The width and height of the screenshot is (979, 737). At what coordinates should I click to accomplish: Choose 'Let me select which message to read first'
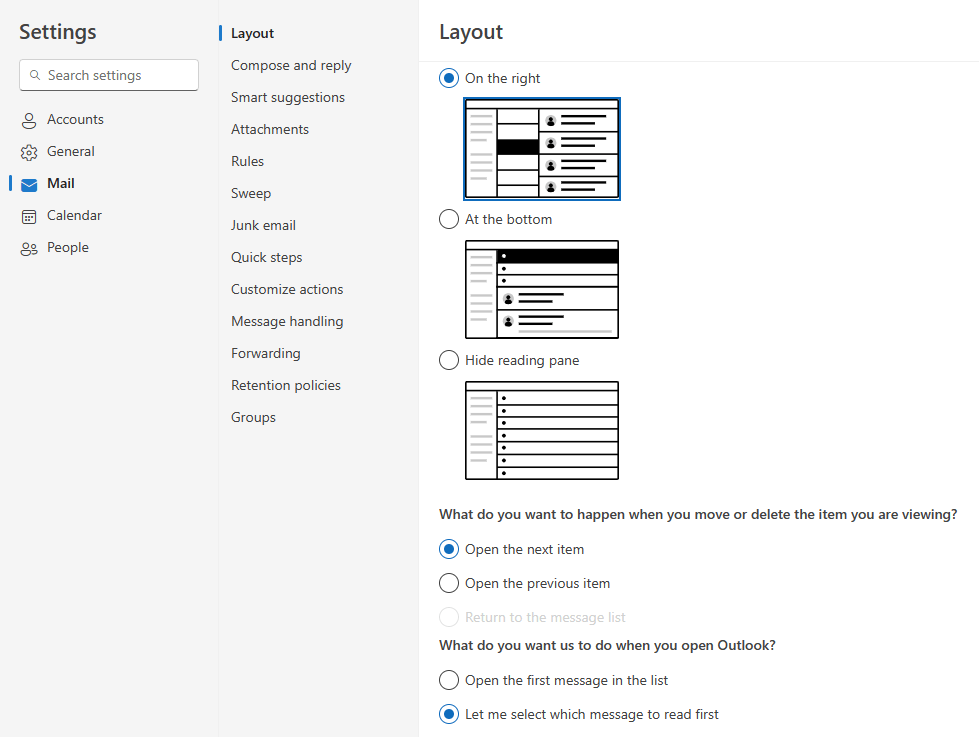click(x=449, y=714)
